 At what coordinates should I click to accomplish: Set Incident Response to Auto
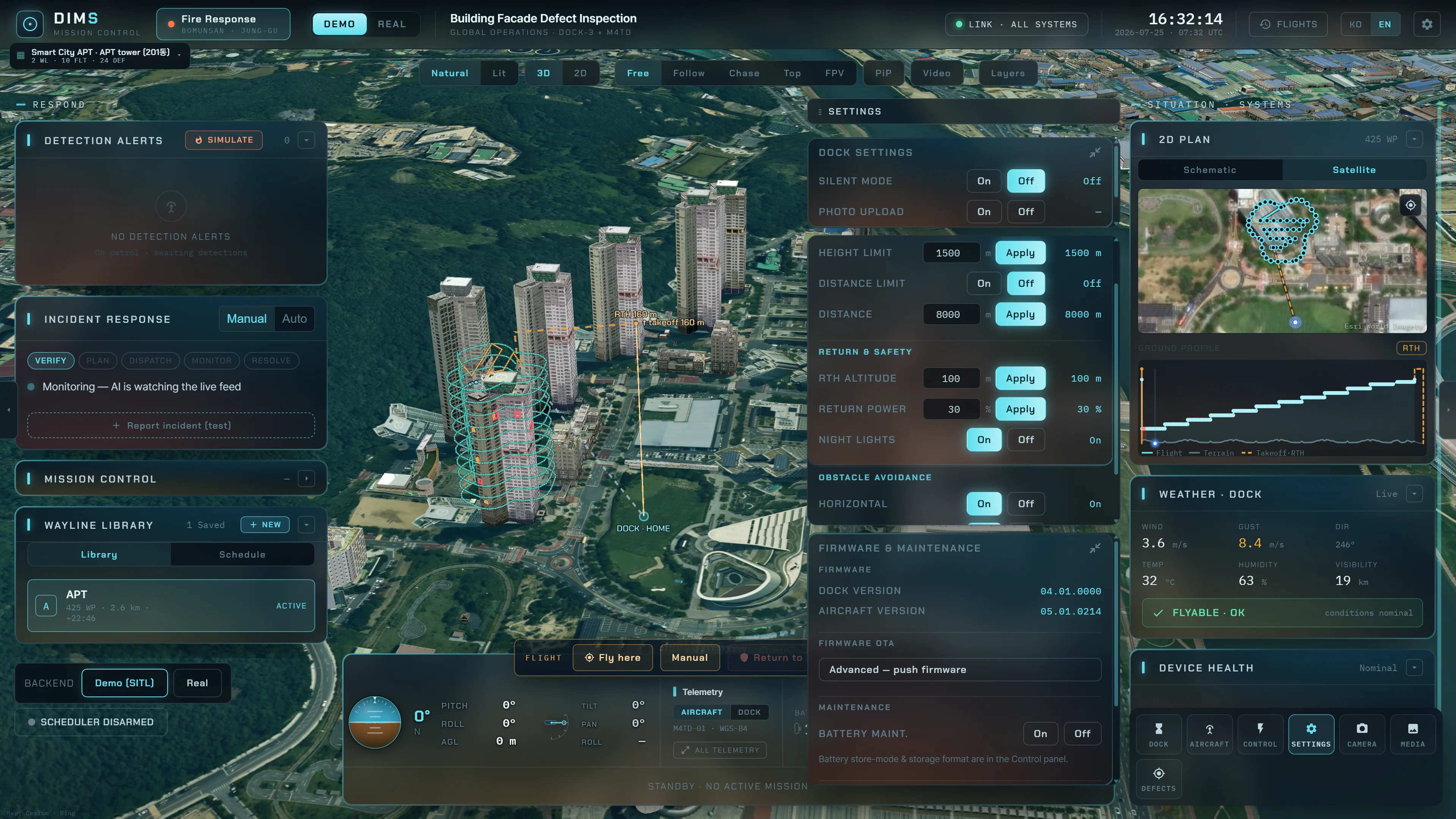[294, 319]
